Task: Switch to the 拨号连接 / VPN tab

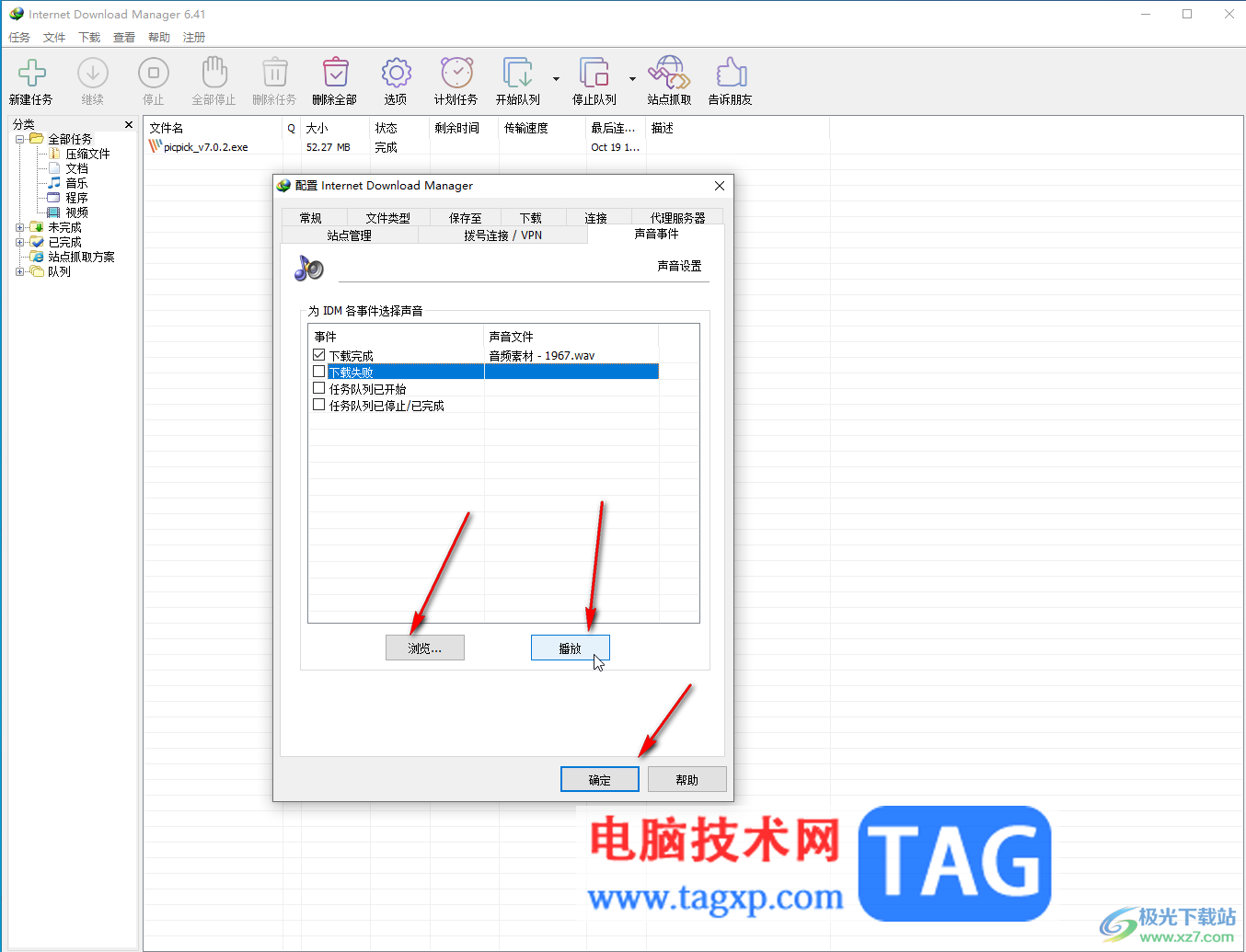Action: 503,235
